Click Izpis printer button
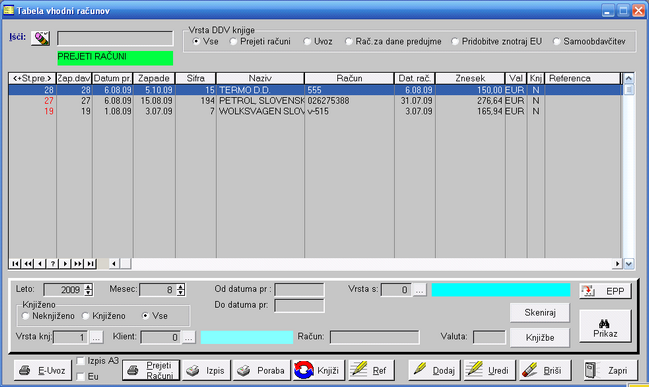The image size is (649, 387). (x=206, y=370)
